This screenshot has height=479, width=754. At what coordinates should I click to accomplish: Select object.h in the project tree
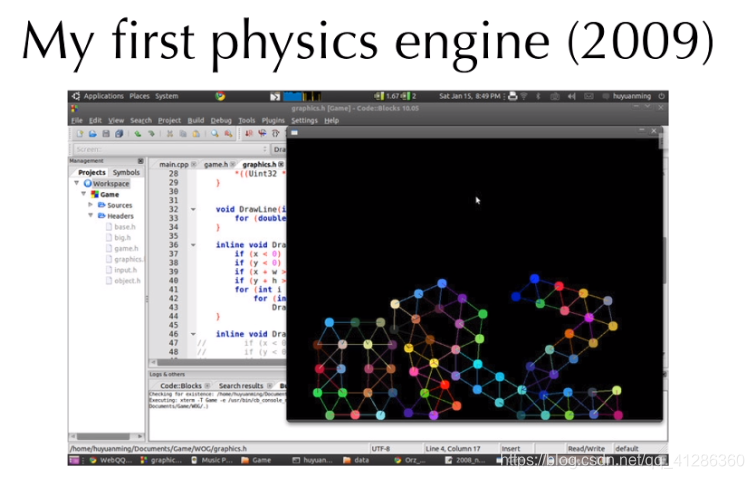[x=127, y=280]
